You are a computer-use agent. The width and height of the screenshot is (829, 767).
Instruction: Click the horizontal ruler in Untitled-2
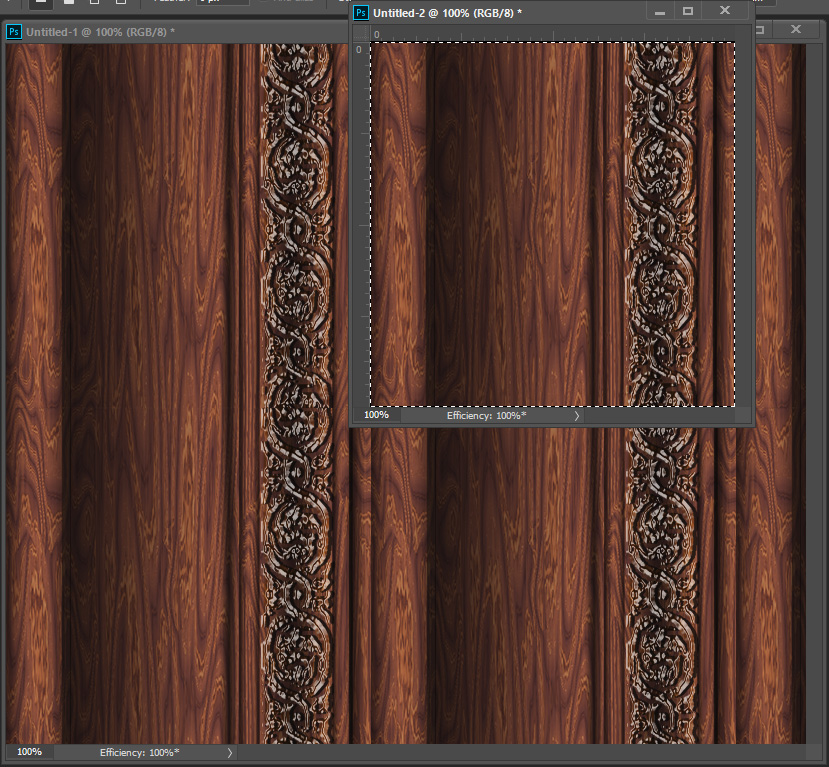click(550, 34)
